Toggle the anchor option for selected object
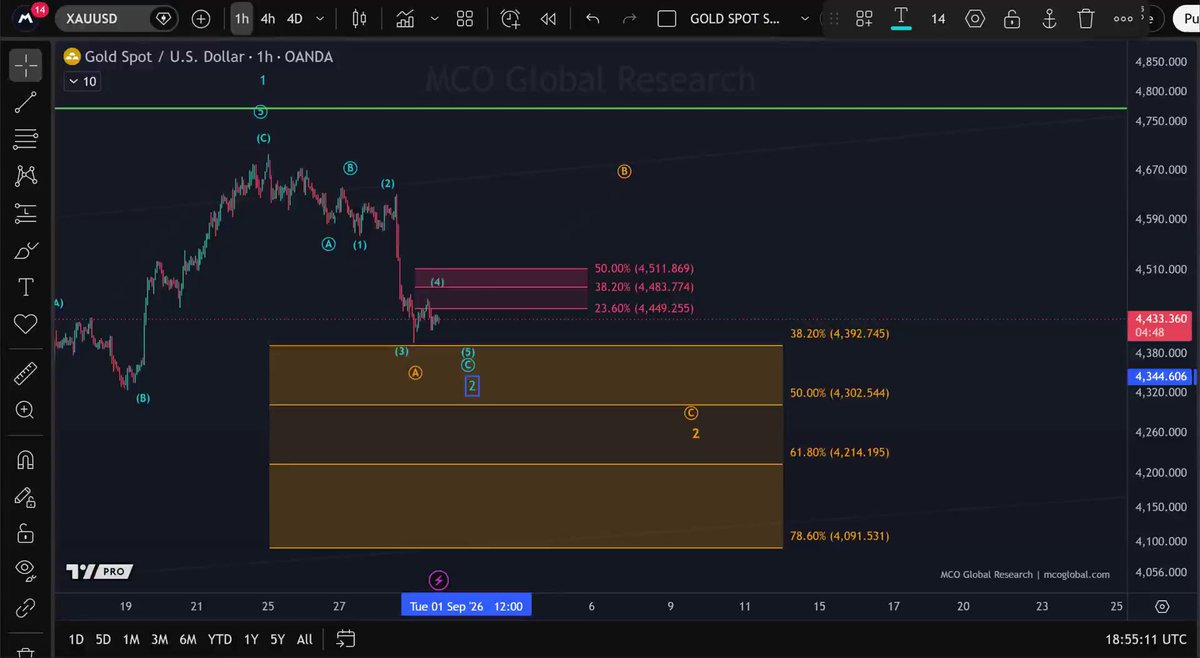1200x658 pixels. [x=1050, y=18]
